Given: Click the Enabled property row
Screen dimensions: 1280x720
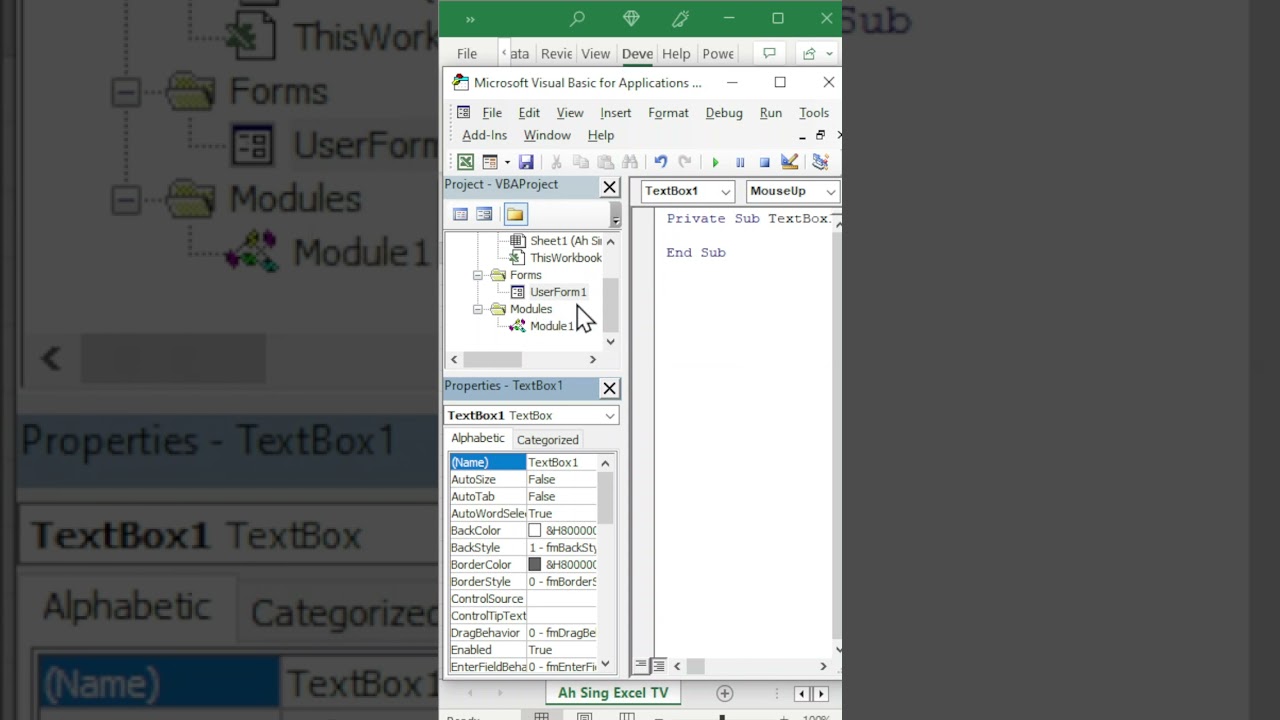Looking at the screenshot, I should tap(523, 650).
